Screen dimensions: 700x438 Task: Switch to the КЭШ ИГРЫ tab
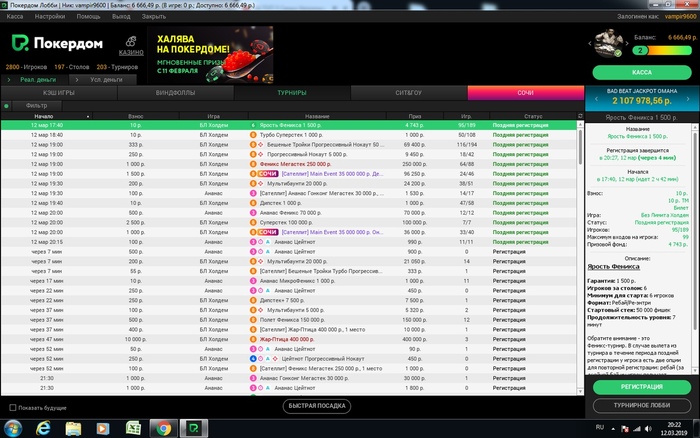pos(59,93)
